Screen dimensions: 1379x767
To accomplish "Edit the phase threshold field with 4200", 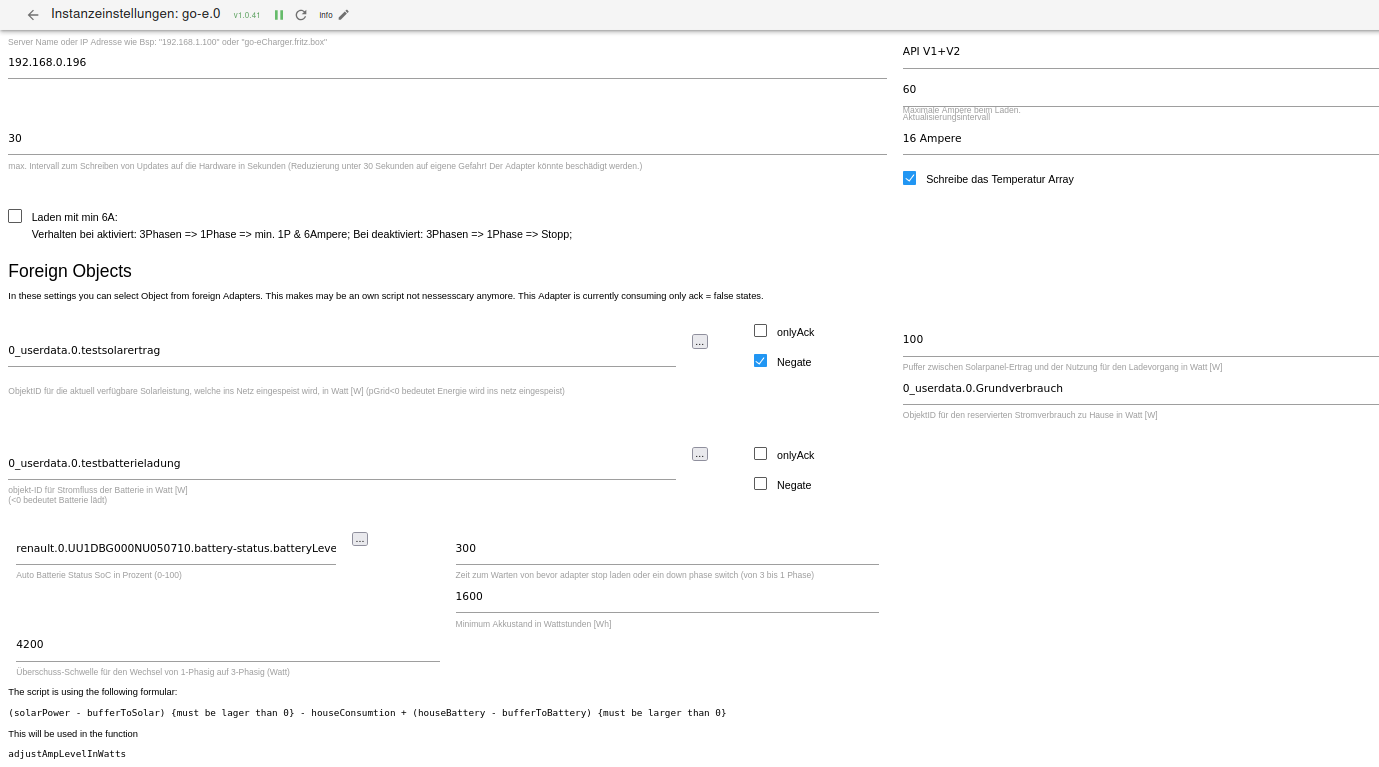I will pyautogui.click(x=228, y=645).
